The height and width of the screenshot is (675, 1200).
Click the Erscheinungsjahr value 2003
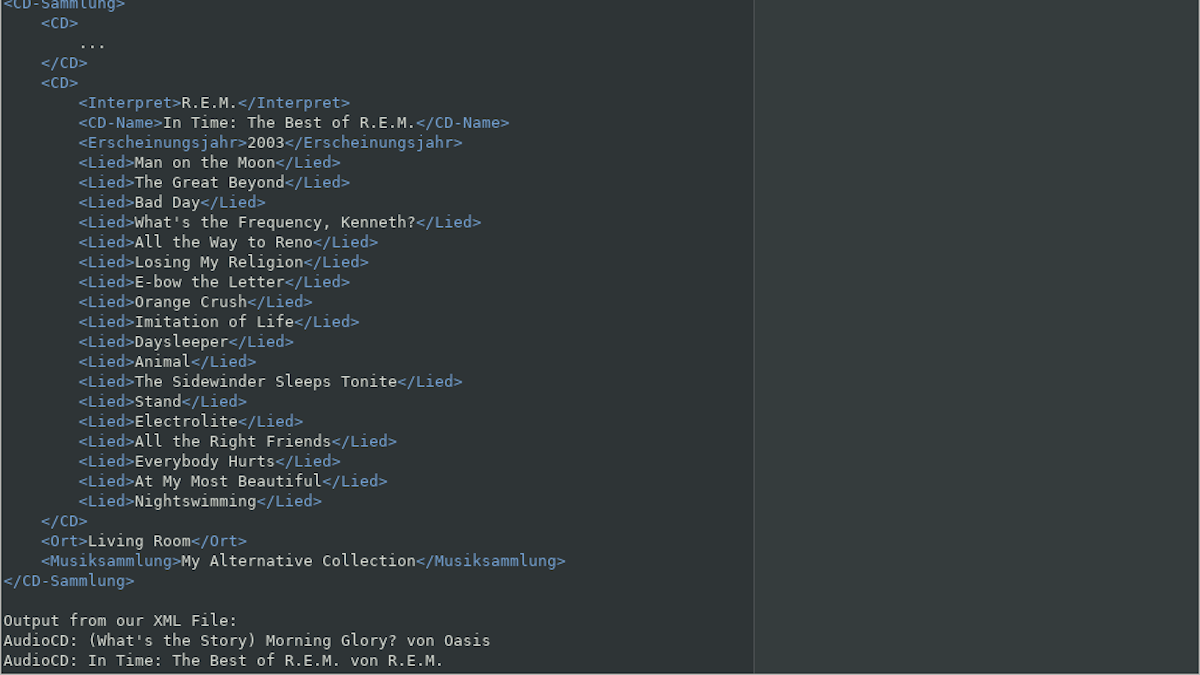(x=266, y=143)
